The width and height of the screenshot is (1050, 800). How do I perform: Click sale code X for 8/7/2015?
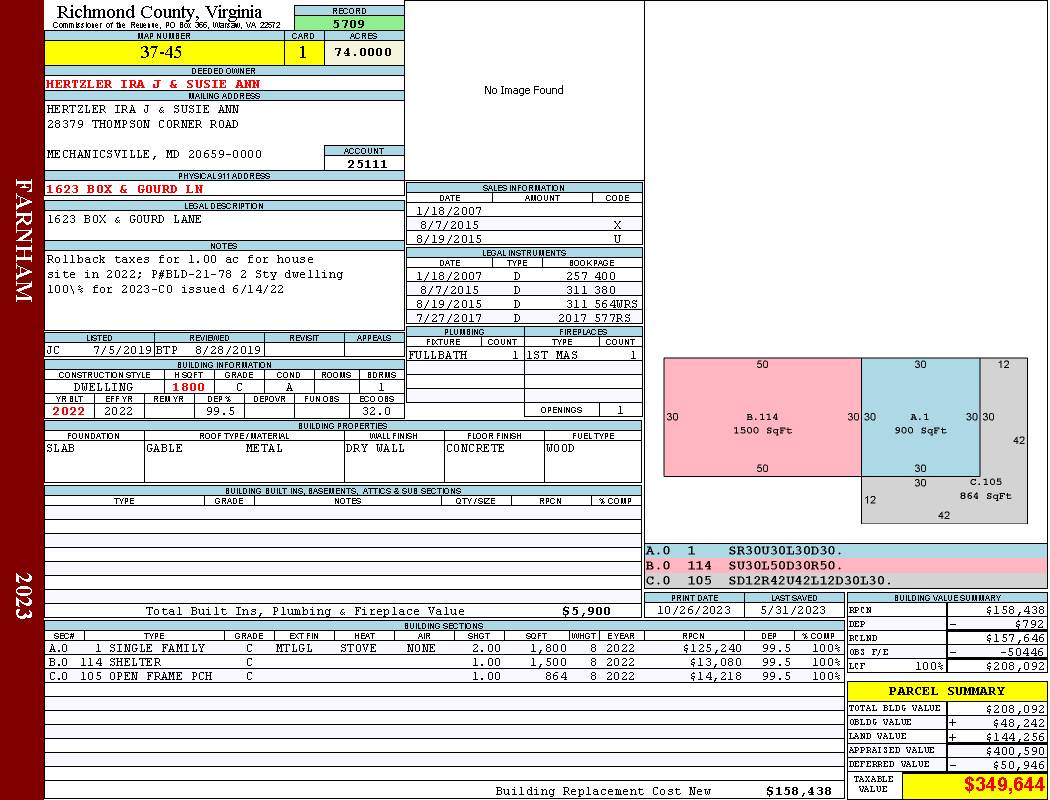coord(617,225)
